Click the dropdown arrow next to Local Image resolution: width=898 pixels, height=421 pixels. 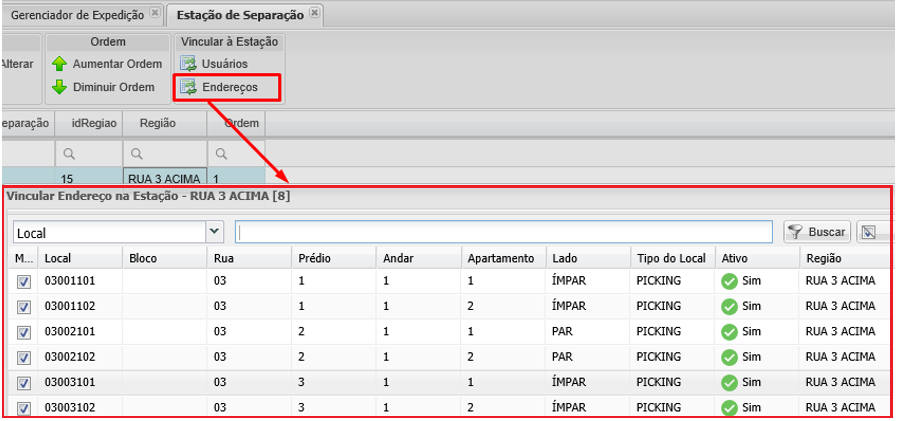pos(214,232)
